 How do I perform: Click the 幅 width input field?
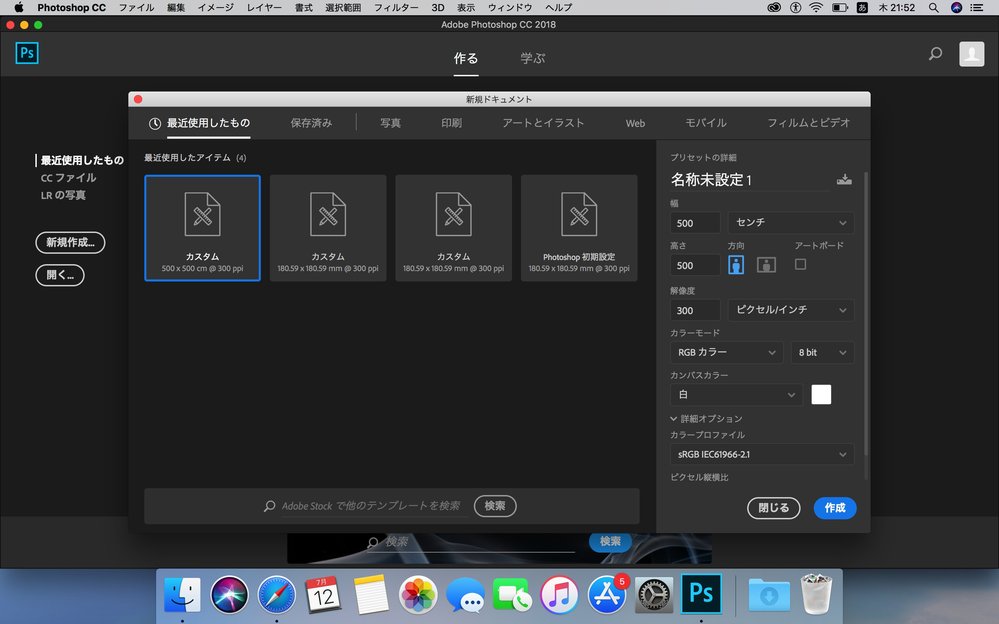click(x=695, y=223)
